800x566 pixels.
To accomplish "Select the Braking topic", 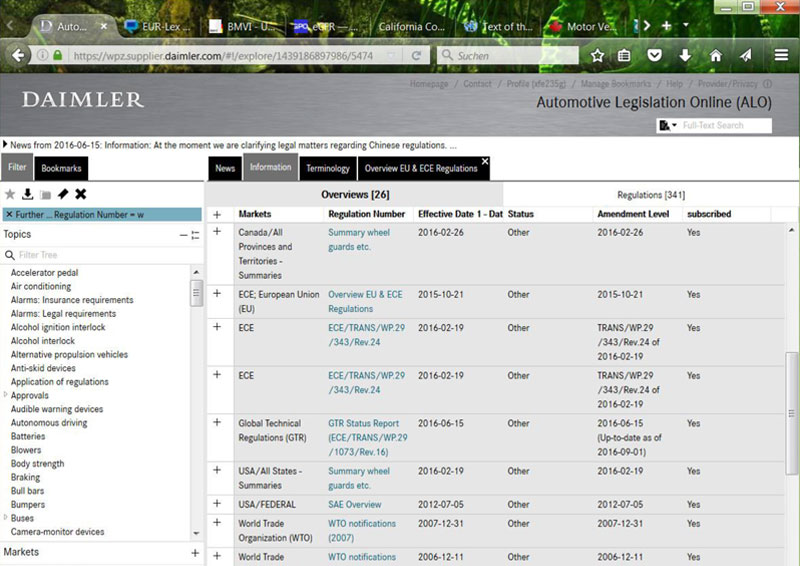I will click(26, 477).
